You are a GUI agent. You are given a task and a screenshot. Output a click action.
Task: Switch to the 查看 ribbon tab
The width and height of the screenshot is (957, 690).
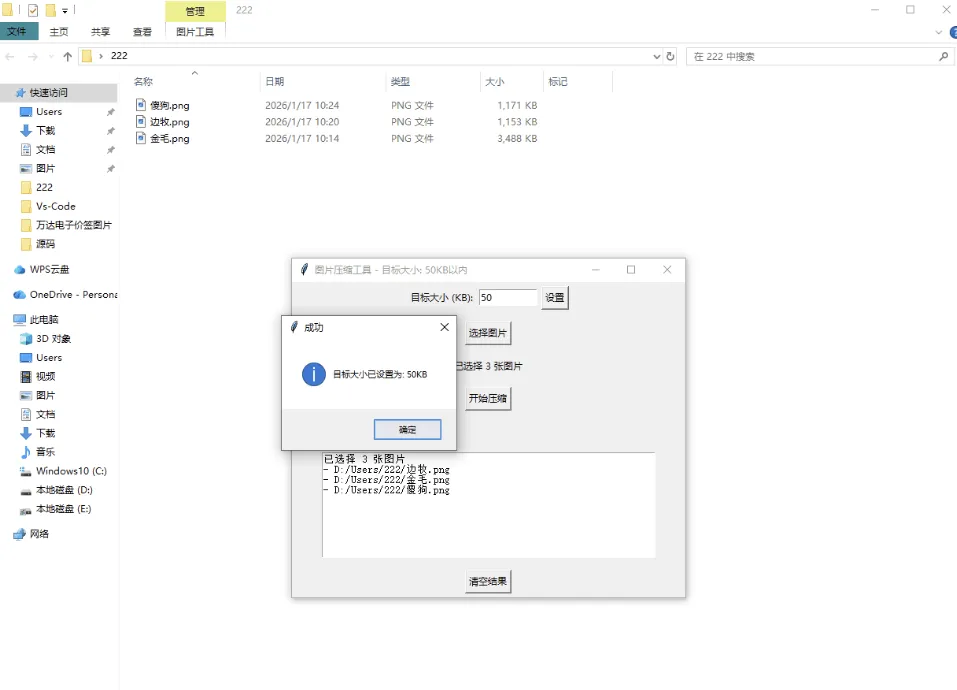point(141,31)
